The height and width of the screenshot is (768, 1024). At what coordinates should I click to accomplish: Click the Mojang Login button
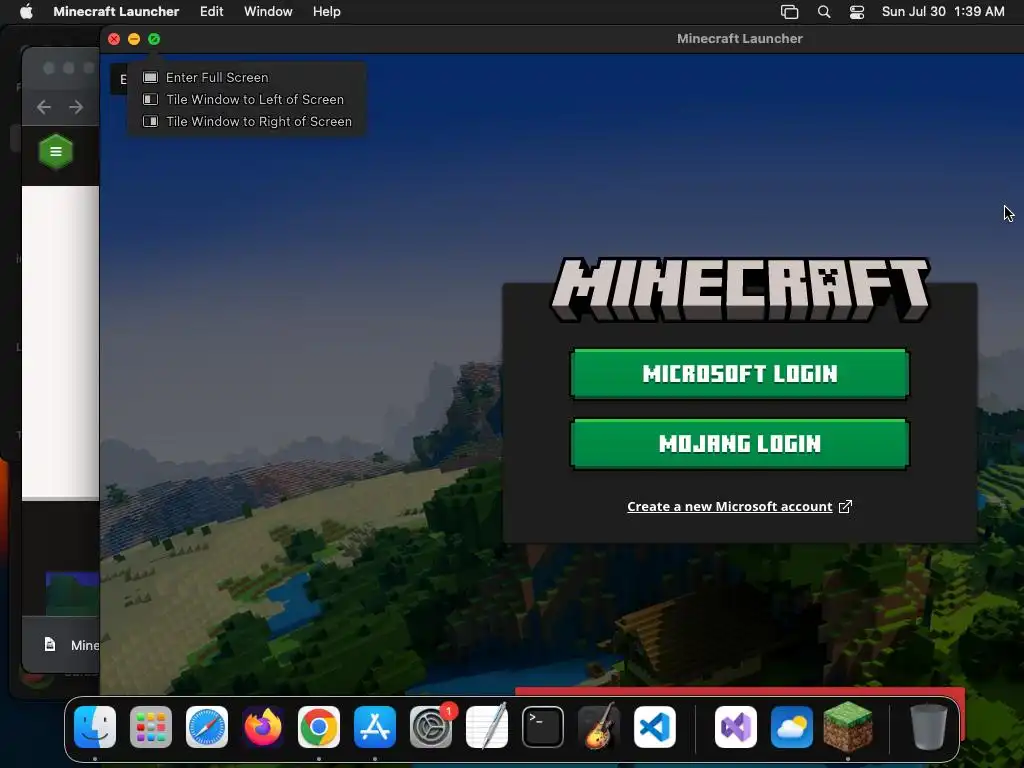[740, 444]
